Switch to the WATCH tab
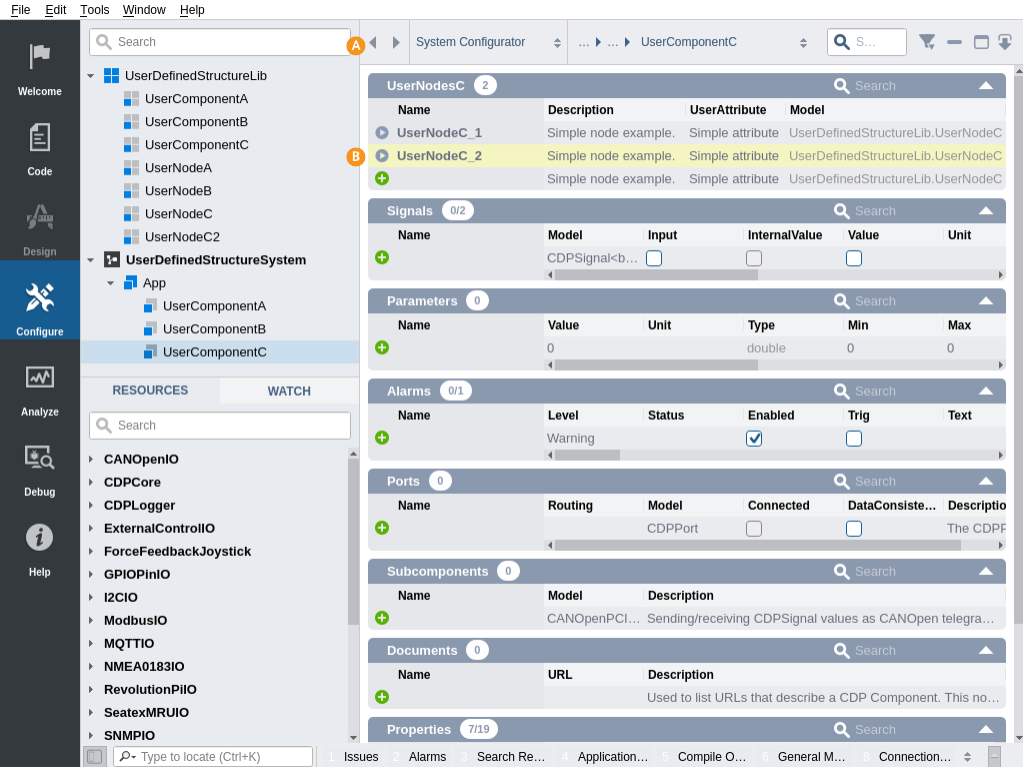 [289, 391]
